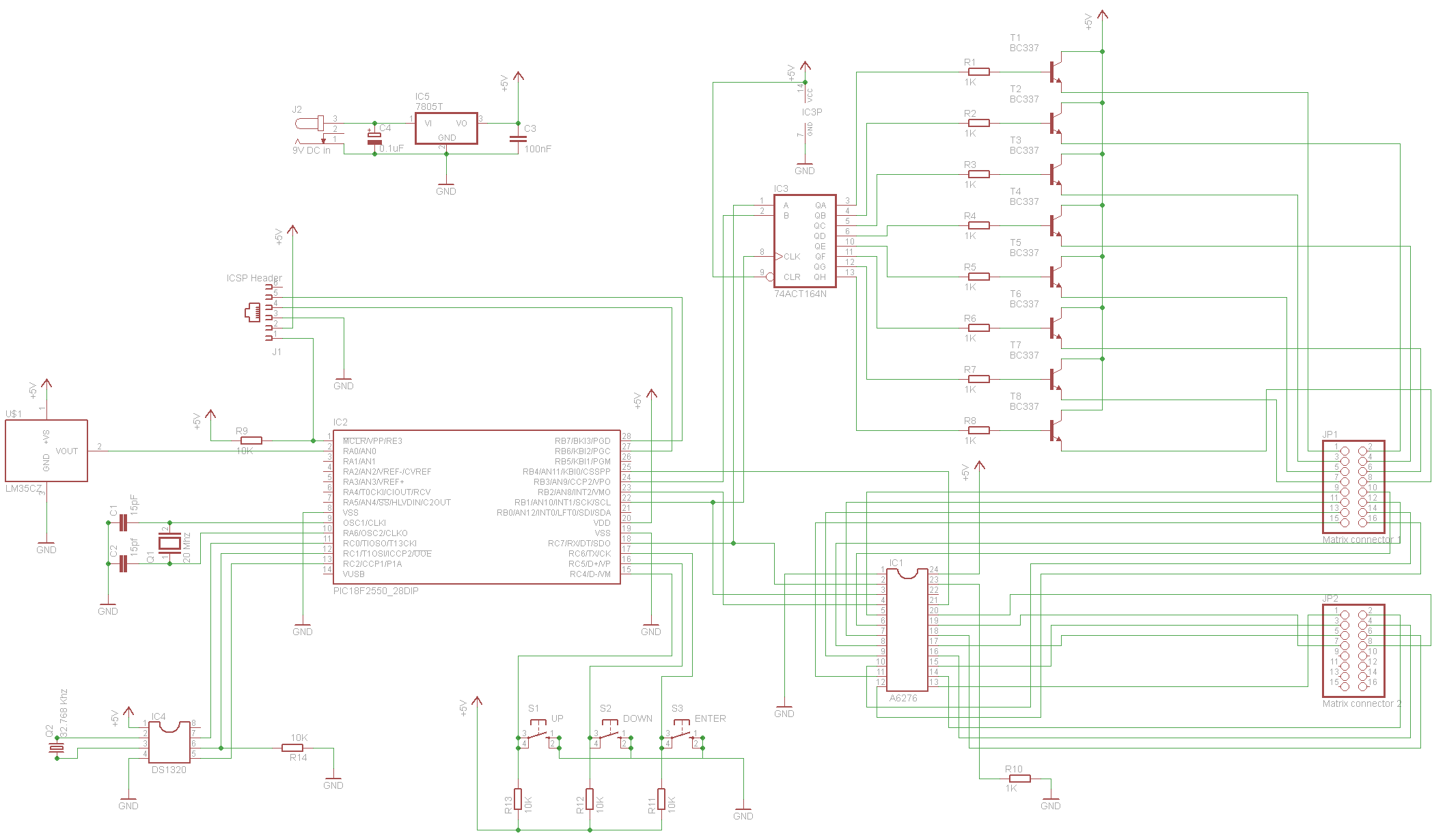Image resolution: width=1432 pixels, height=840 pixels.
Task: Click the "VOUT" label on LM35CZ
Action: click(67, 451)
